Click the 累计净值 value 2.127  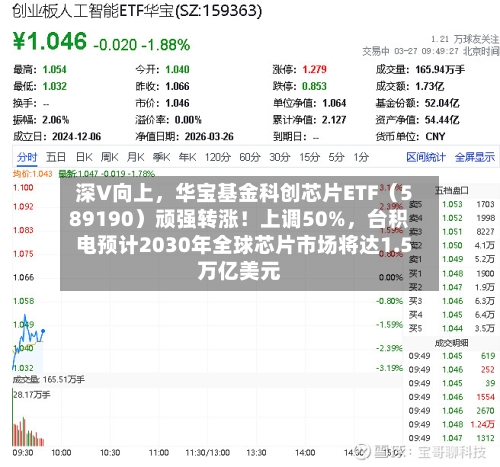tap(334, 120)
